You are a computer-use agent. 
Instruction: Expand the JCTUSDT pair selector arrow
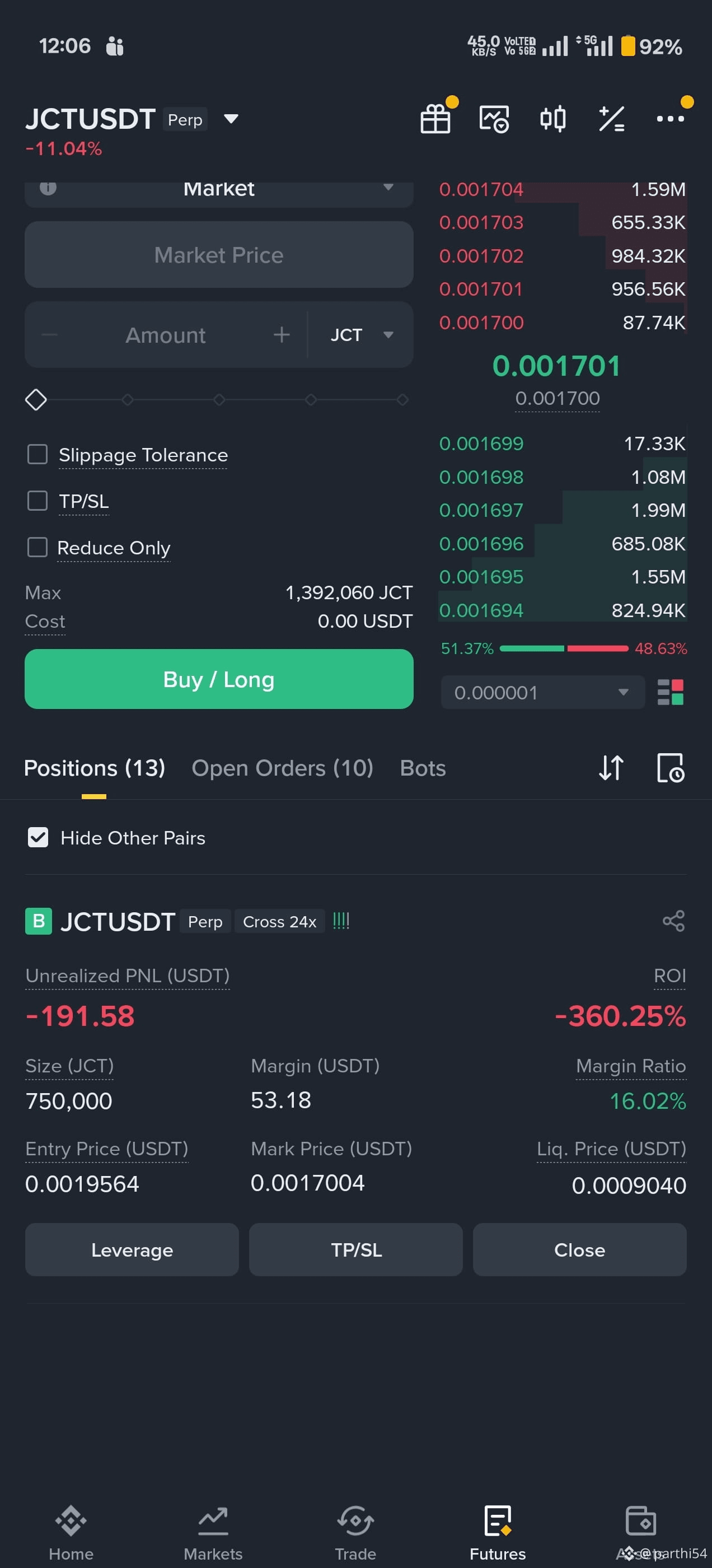click(x=231, y=119)
